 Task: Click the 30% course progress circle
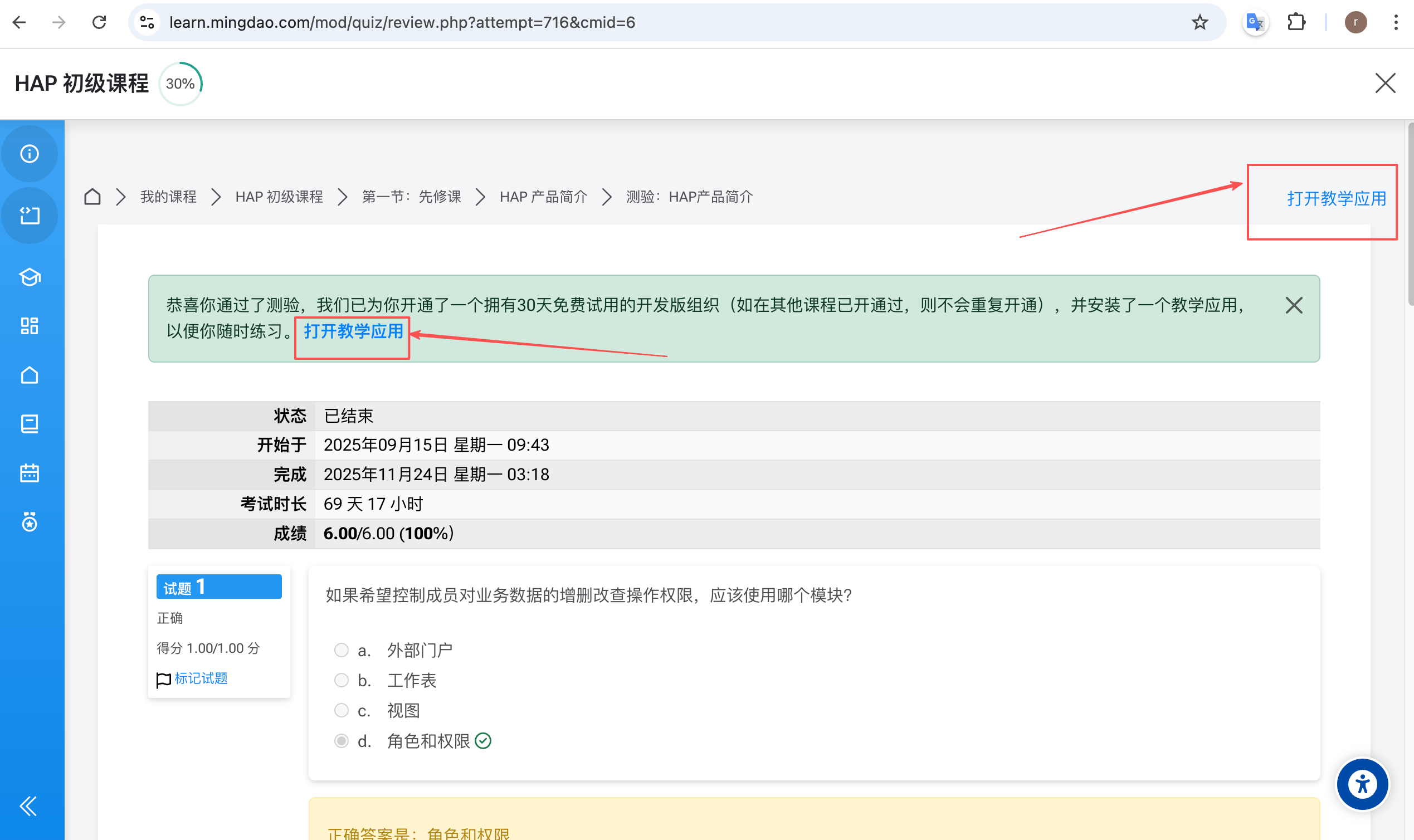180,84
